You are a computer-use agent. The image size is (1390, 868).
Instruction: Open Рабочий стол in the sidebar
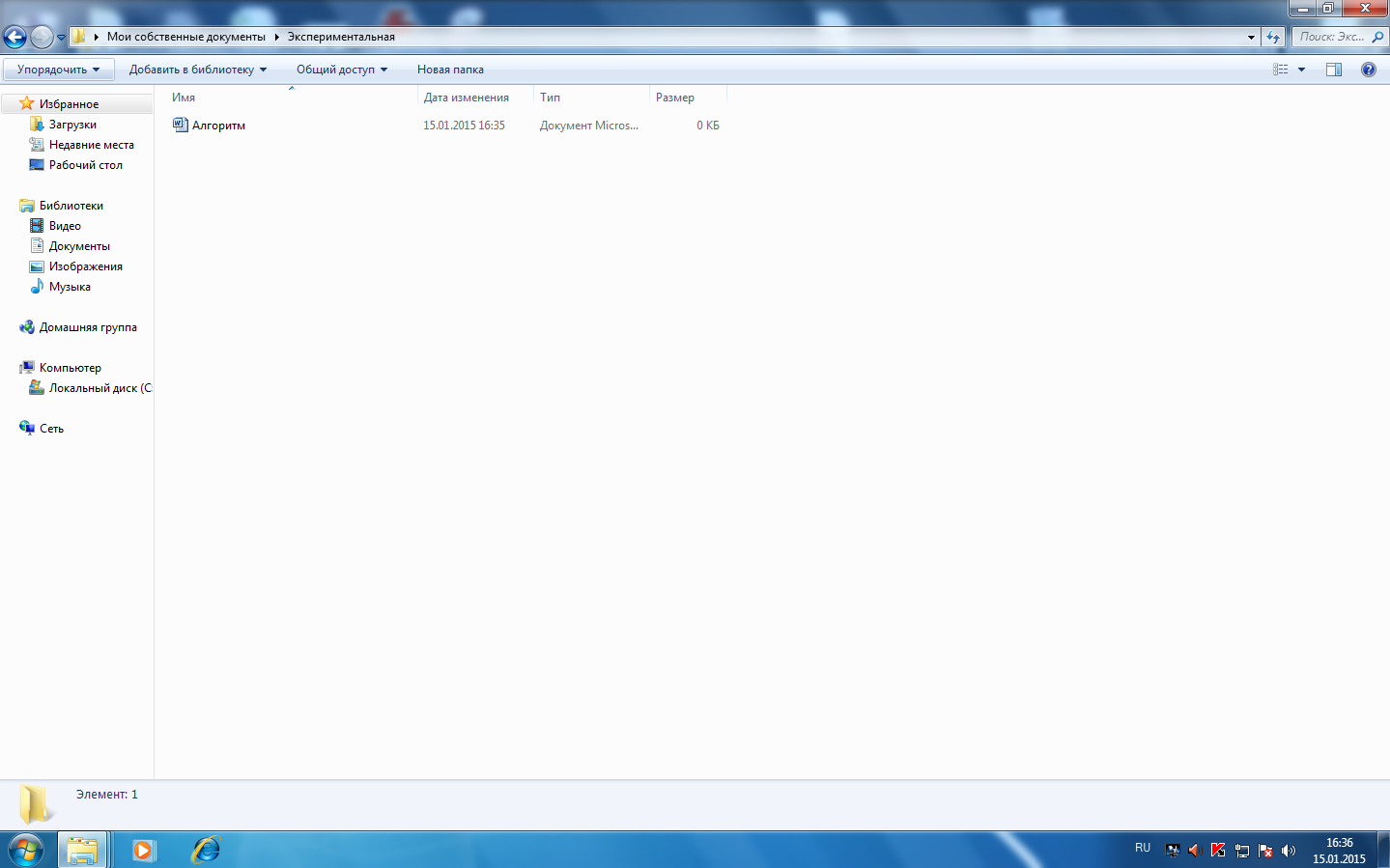pyautogui.click(x=86, y=165)
